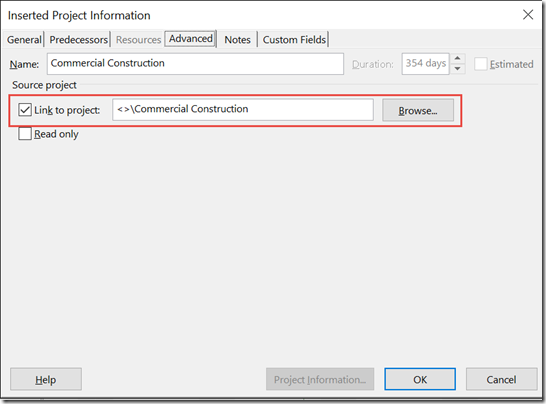Switch to the General tab
Image resolution: width=546 pixels, height=404 pixels.
tap(24, 40)
